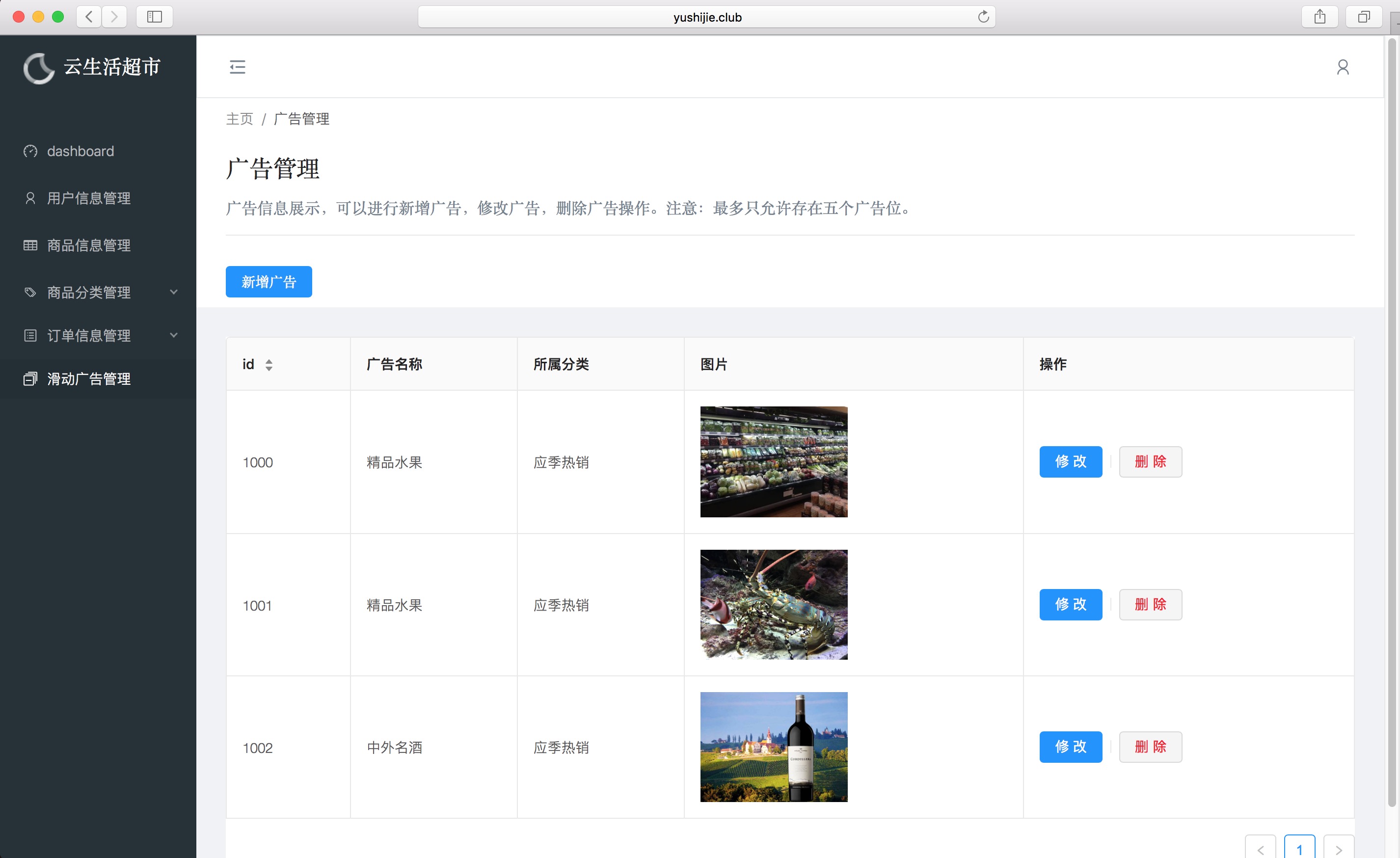Open user profile icon in header
Viewport: 1400px width, 858px height.
click(x=1342, y=67)
